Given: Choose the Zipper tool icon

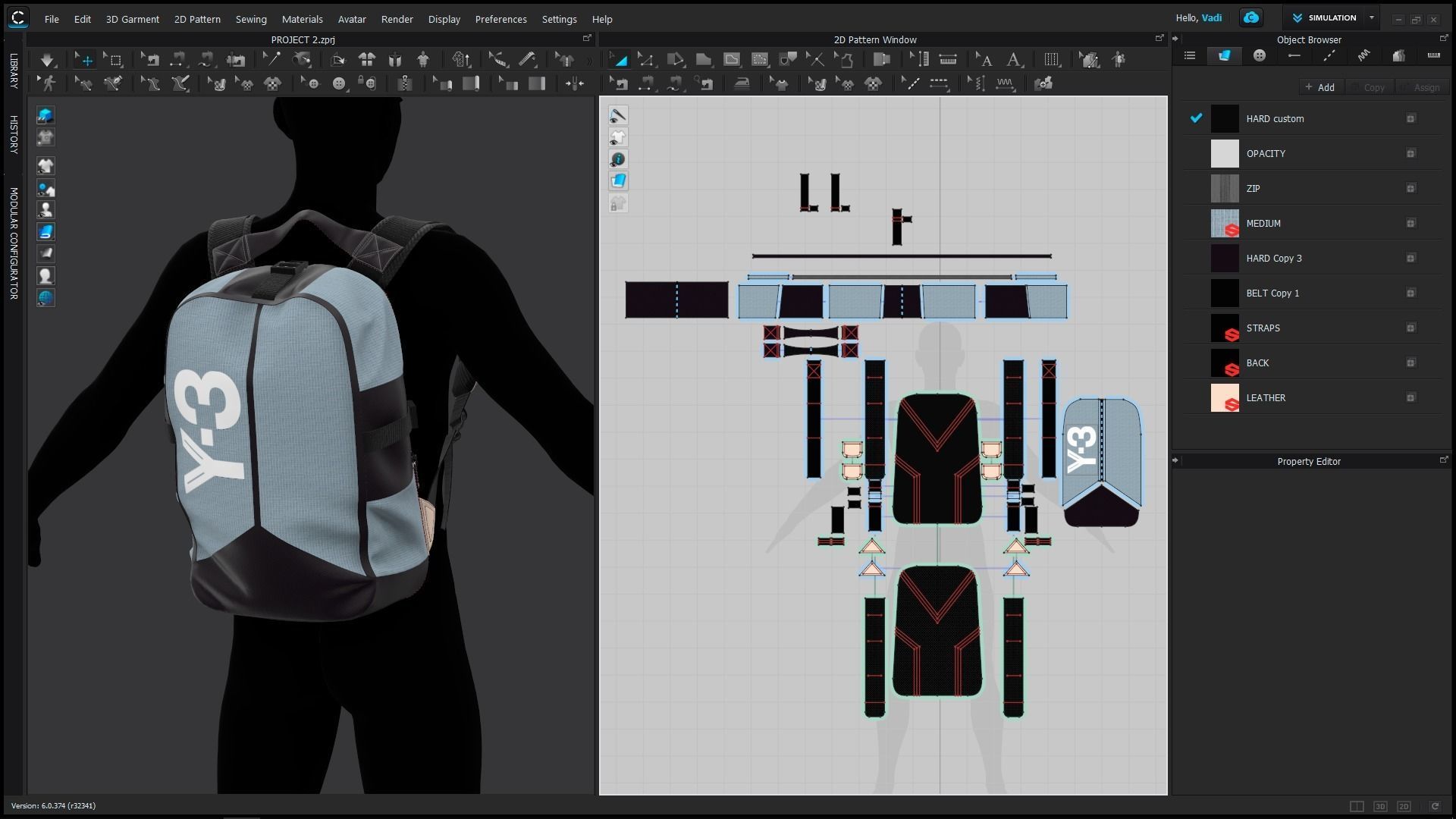Looking at the screenshot, I should click(x=403, y=83).
